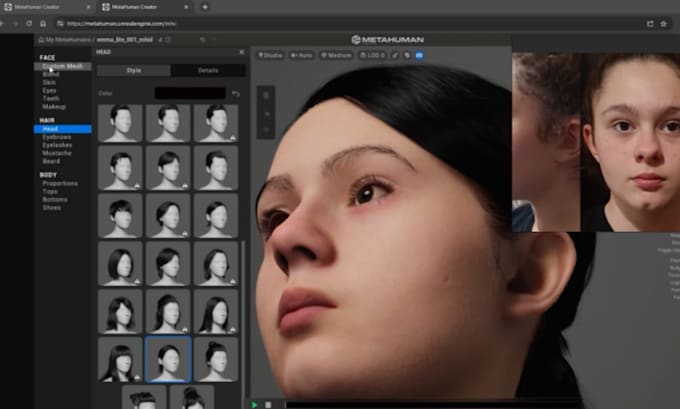Click the MetaHuman logo
The width and height of the screenshot is (680, 409).
387,39
